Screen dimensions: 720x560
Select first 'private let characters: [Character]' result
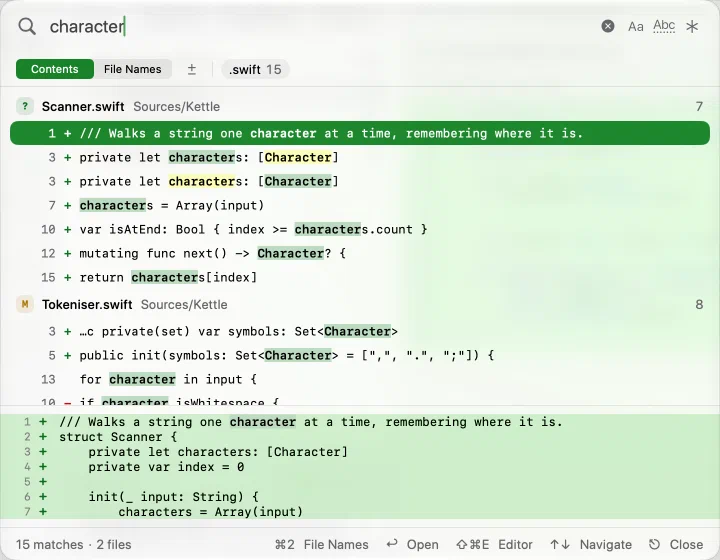click(x=360, y=157)
